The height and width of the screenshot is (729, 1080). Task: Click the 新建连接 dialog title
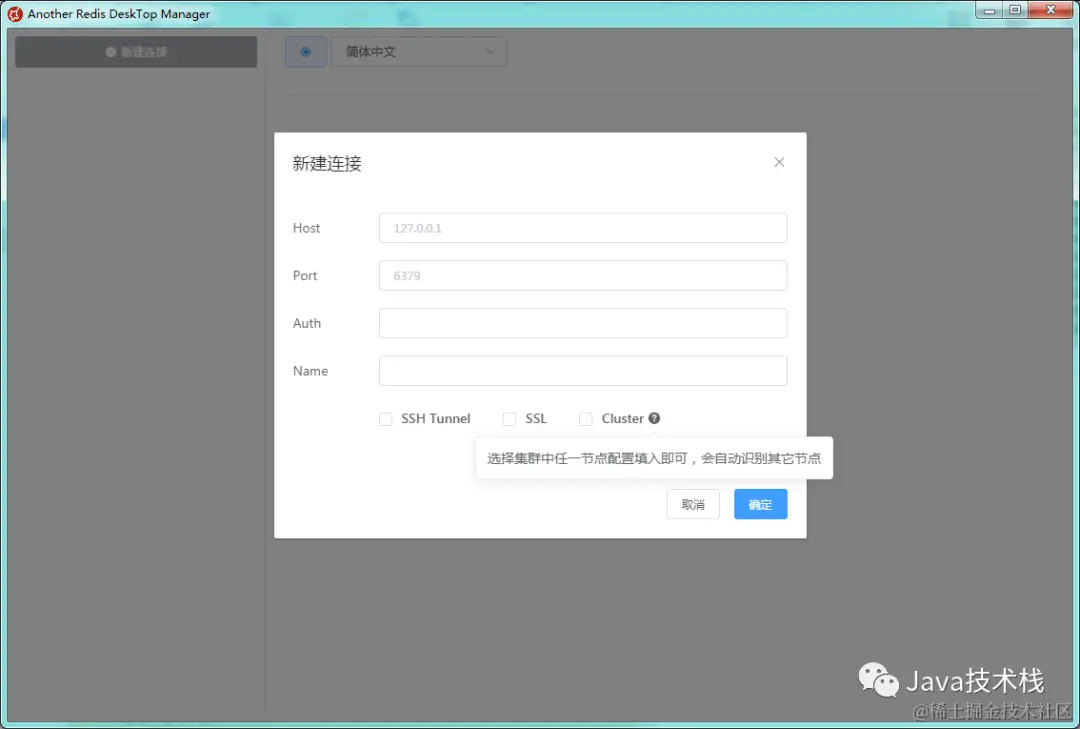[x=326, y=162]
